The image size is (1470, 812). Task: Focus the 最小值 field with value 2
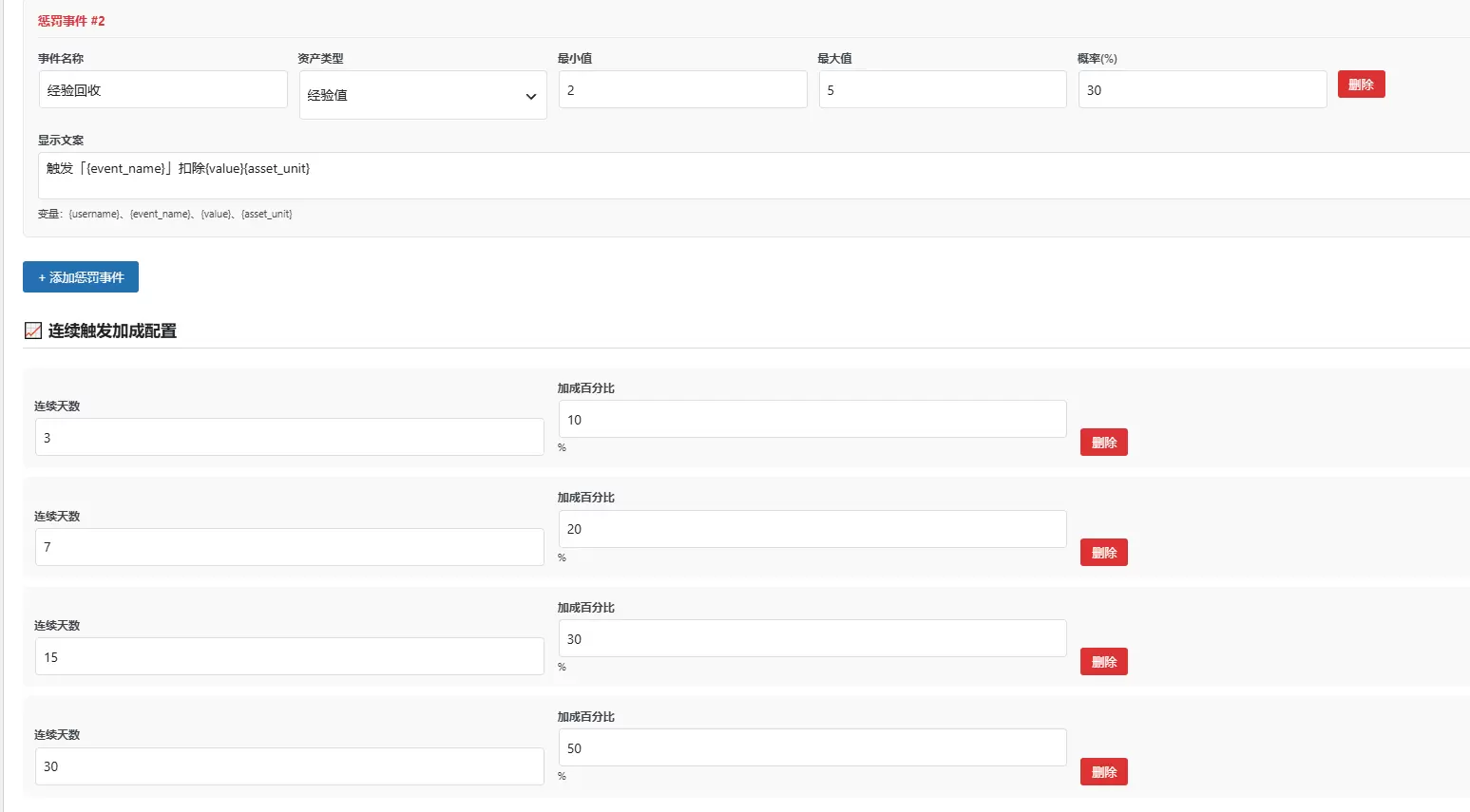tap(682, 89)
